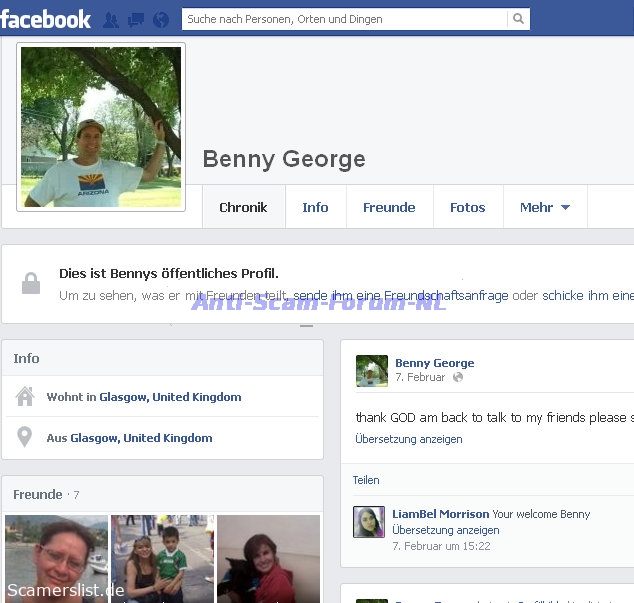Select the Info tab
The height and width of the screenshot is (603, 634).
click(315, 207)
